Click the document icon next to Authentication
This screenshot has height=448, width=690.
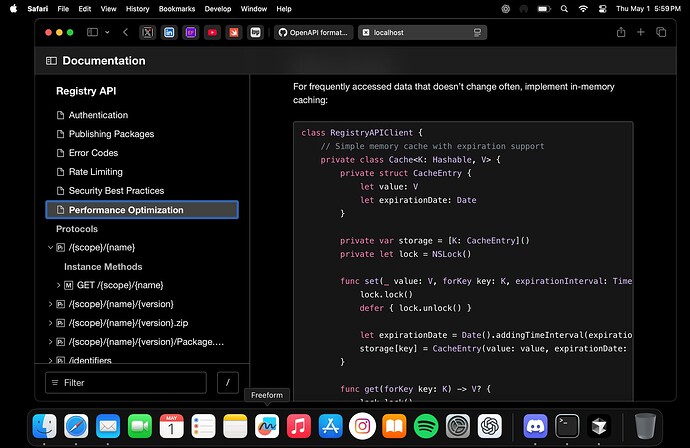click(x=61, y=115)
